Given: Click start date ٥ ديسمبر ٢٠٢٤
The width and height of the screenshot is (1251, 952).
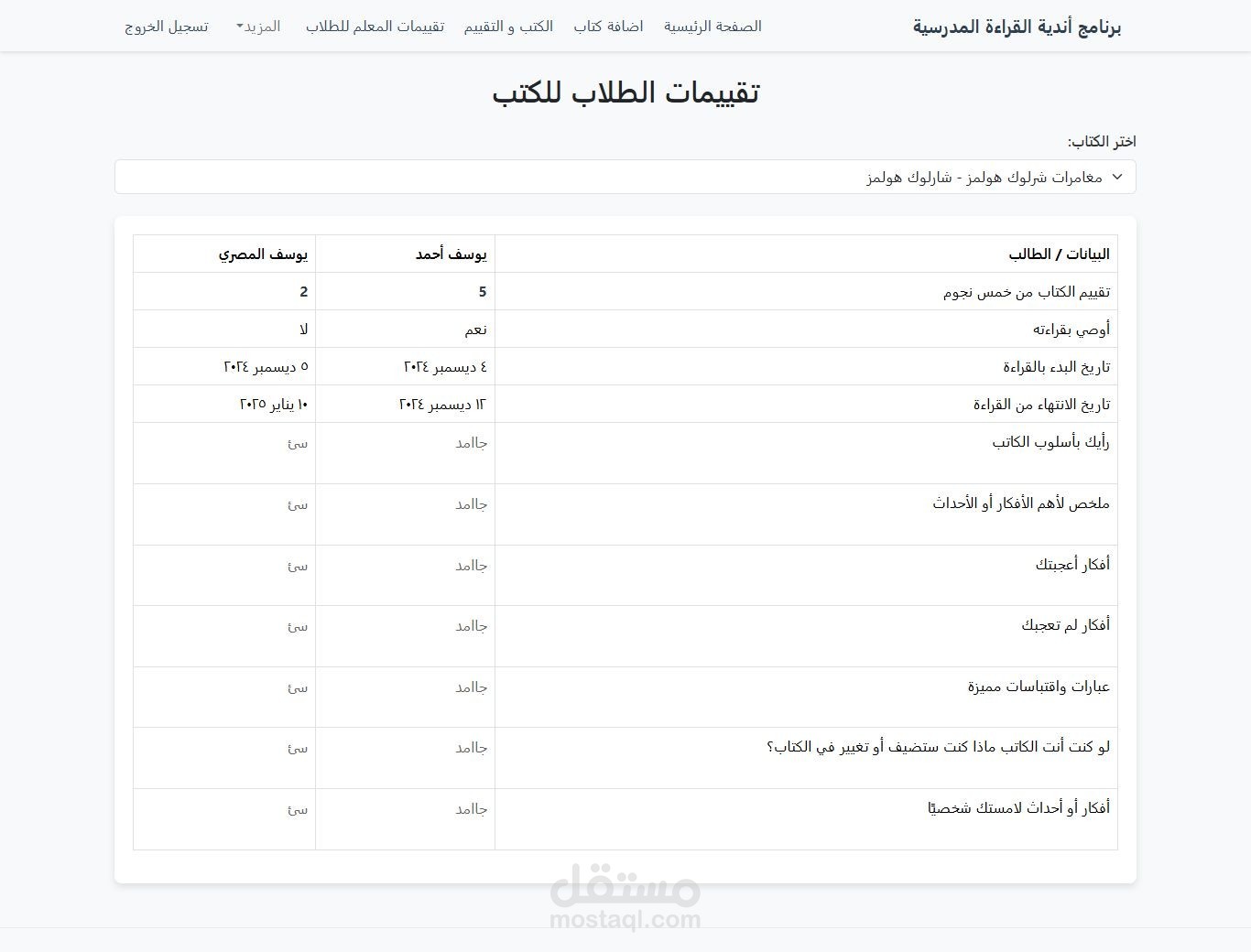Looking at the screenshot, I should point(267,367).
